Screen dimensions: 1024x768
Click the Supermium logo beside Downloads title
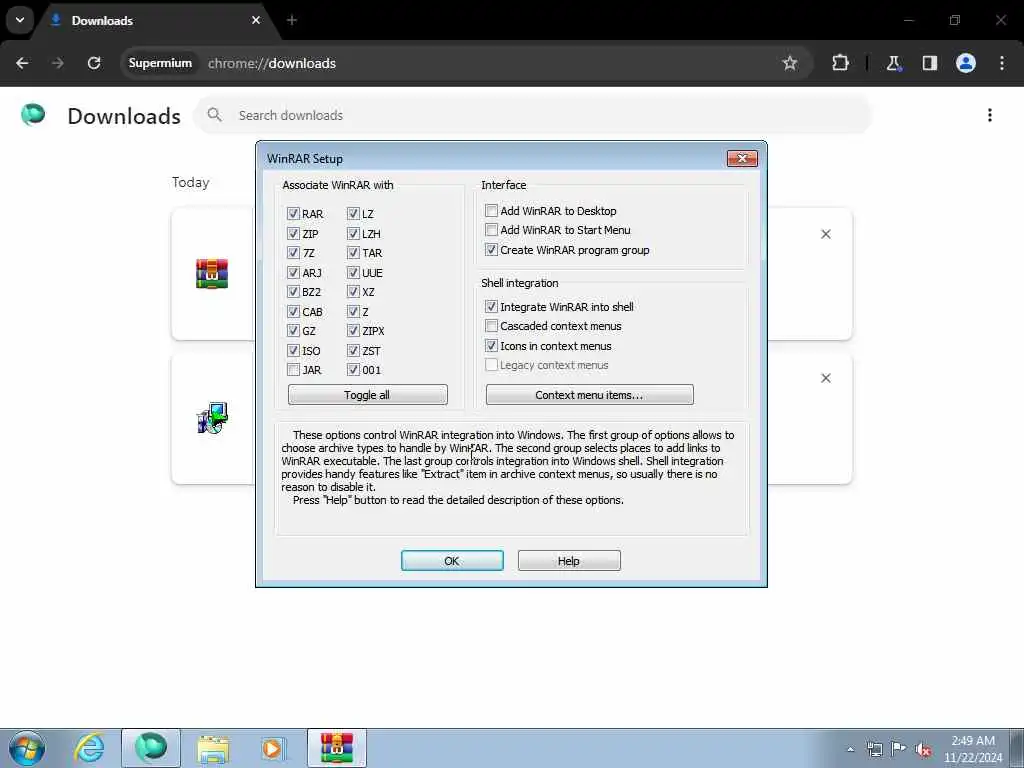click(x=33, y=114)
